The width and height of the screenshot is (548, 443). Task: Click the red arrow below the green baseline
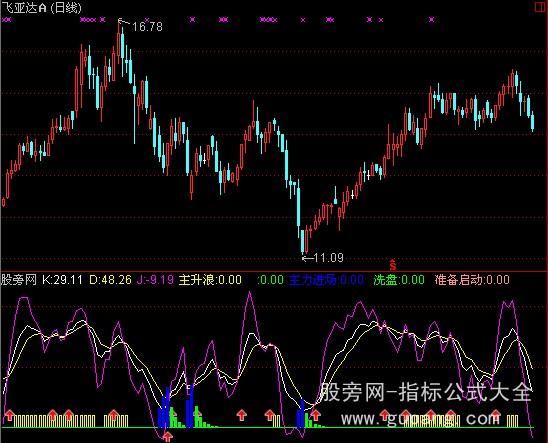click(x=168, y=436)
